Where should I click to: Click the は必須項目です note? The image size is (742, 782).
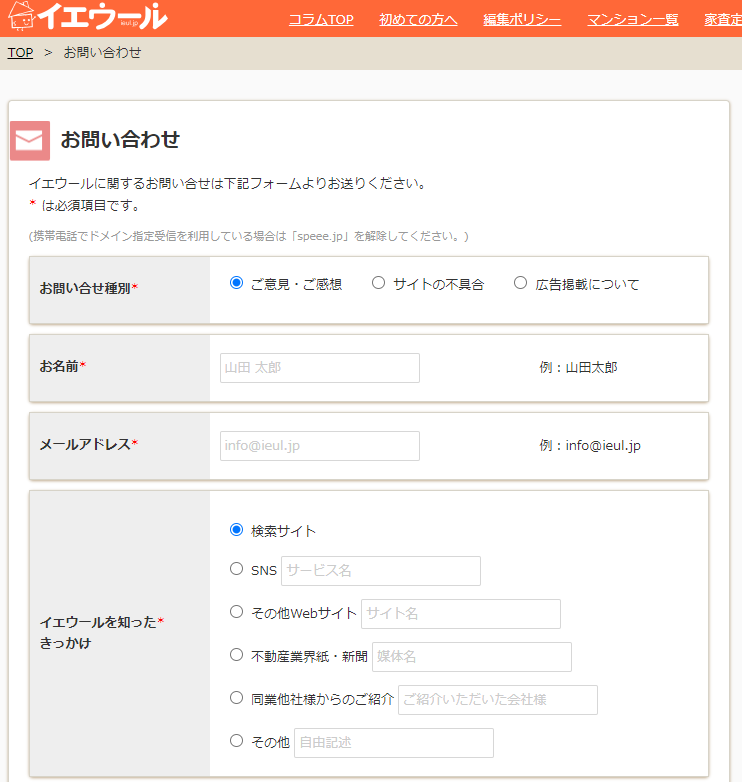(85, 205)
